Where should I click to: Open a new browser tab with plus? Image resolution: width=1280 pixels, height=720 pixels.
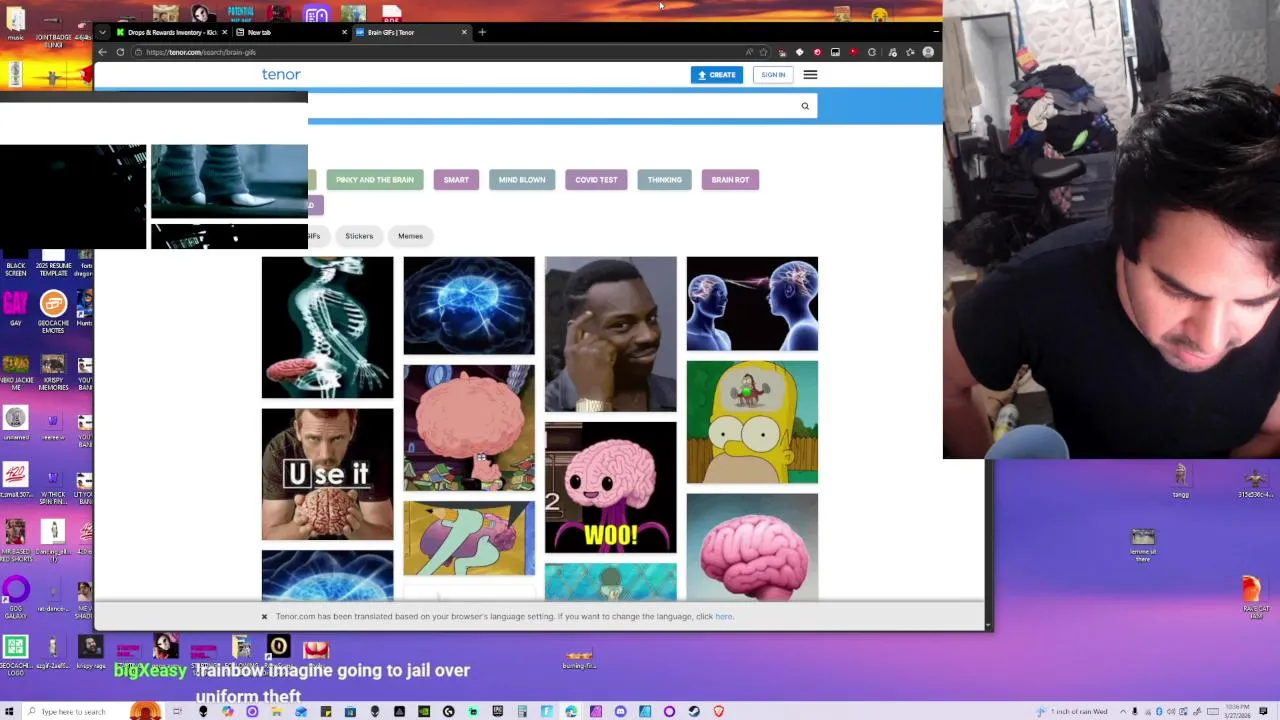click(x=482, y=32)
